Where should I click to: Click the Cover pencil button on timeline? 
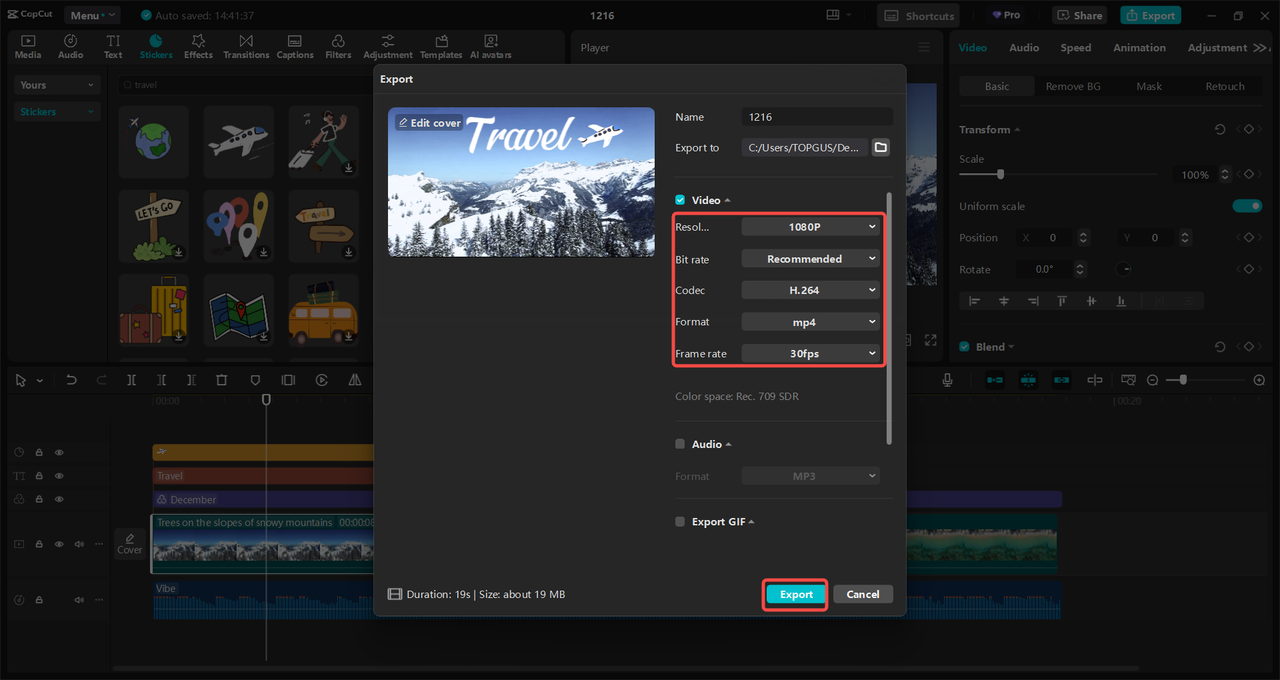coord(130,542)
